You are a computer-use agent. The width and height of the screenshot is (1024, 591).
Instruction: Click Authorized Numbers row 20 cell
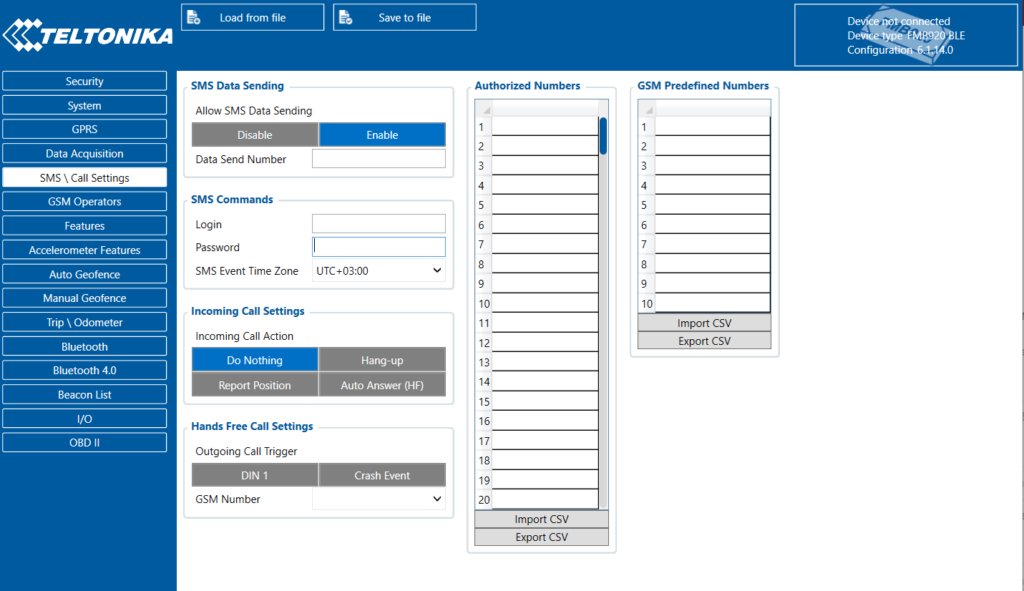(545, 500)
